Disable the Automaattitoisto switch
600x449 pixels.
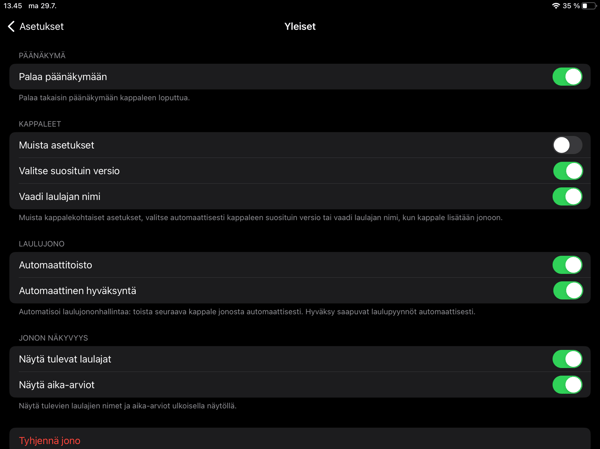pyautogui.click(x=567, y=265)
